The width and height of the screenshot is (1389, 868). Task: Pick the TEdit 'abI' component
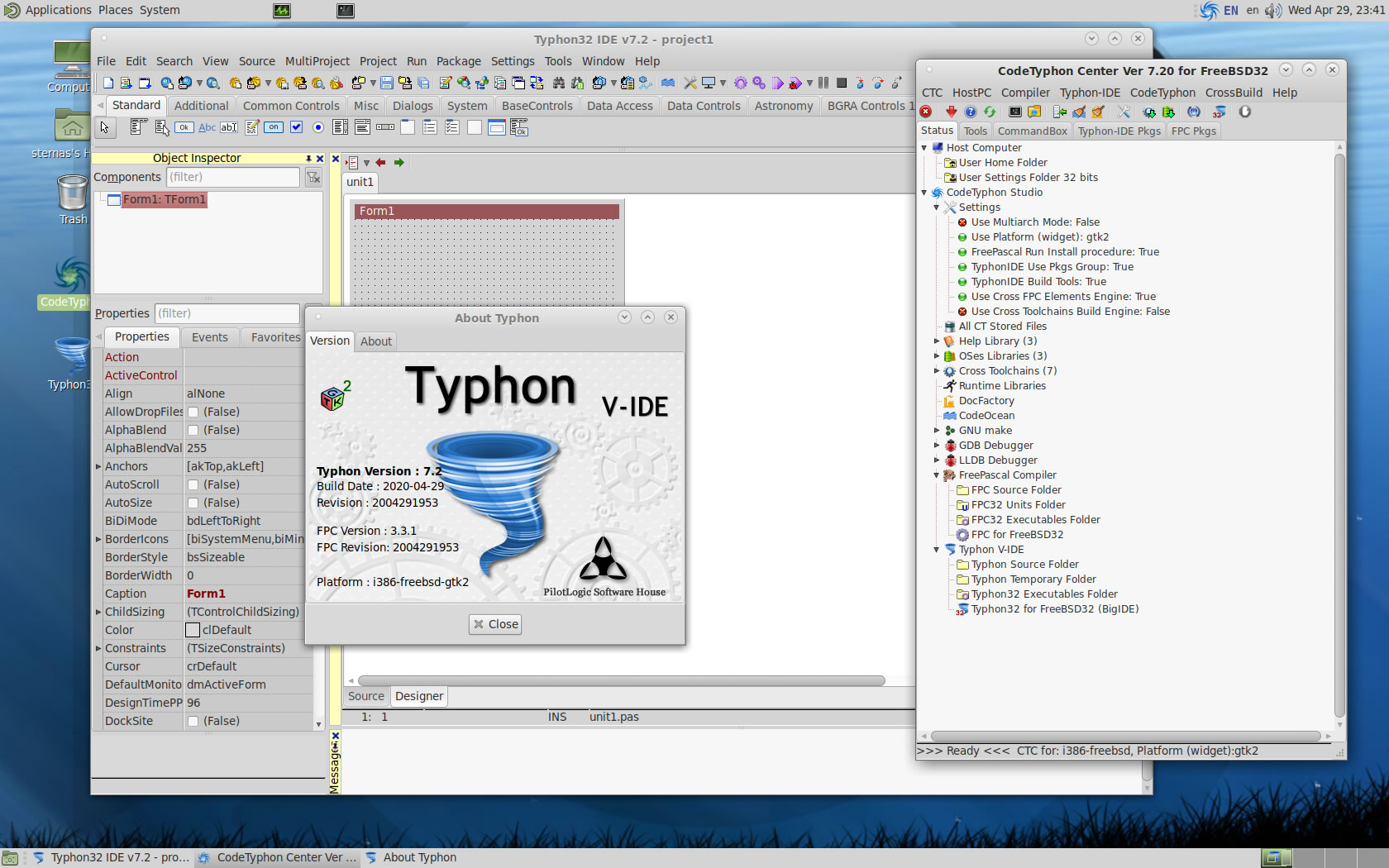tap(229, 127)
